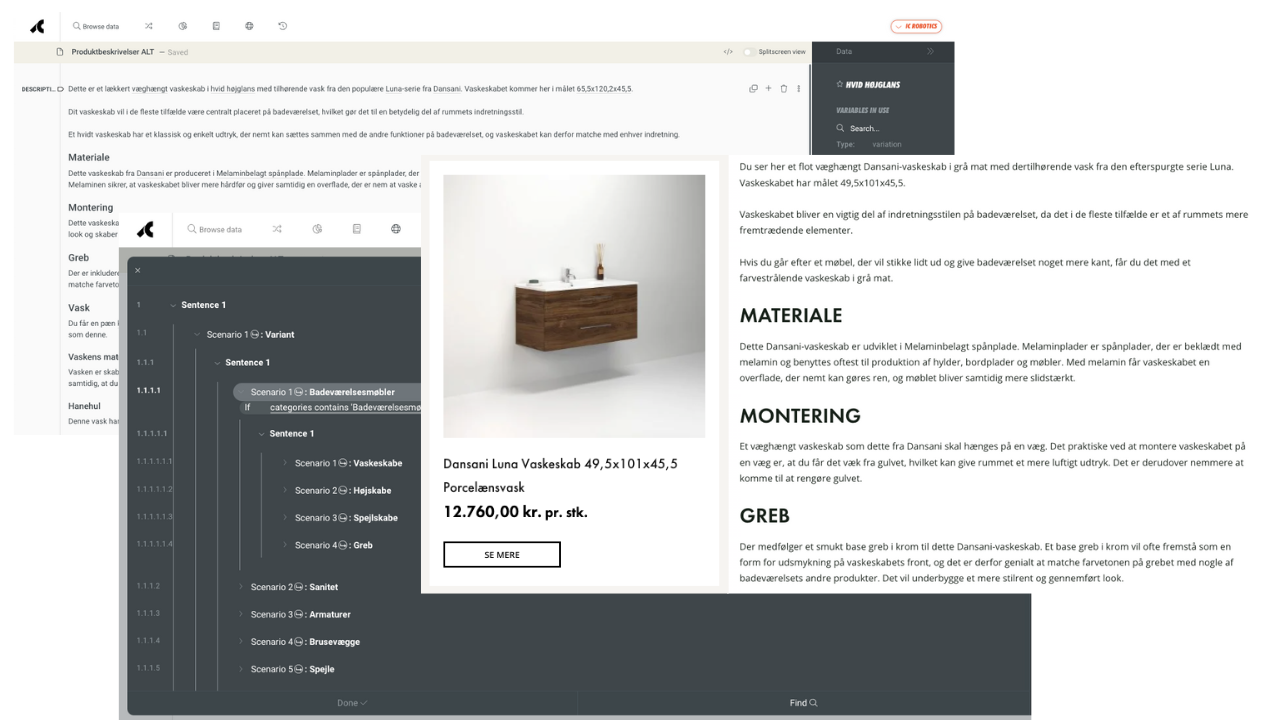Screen dimensions: 1280x720
Task: Click Browse data in the second window toolbar
Action: pos(214,229)
